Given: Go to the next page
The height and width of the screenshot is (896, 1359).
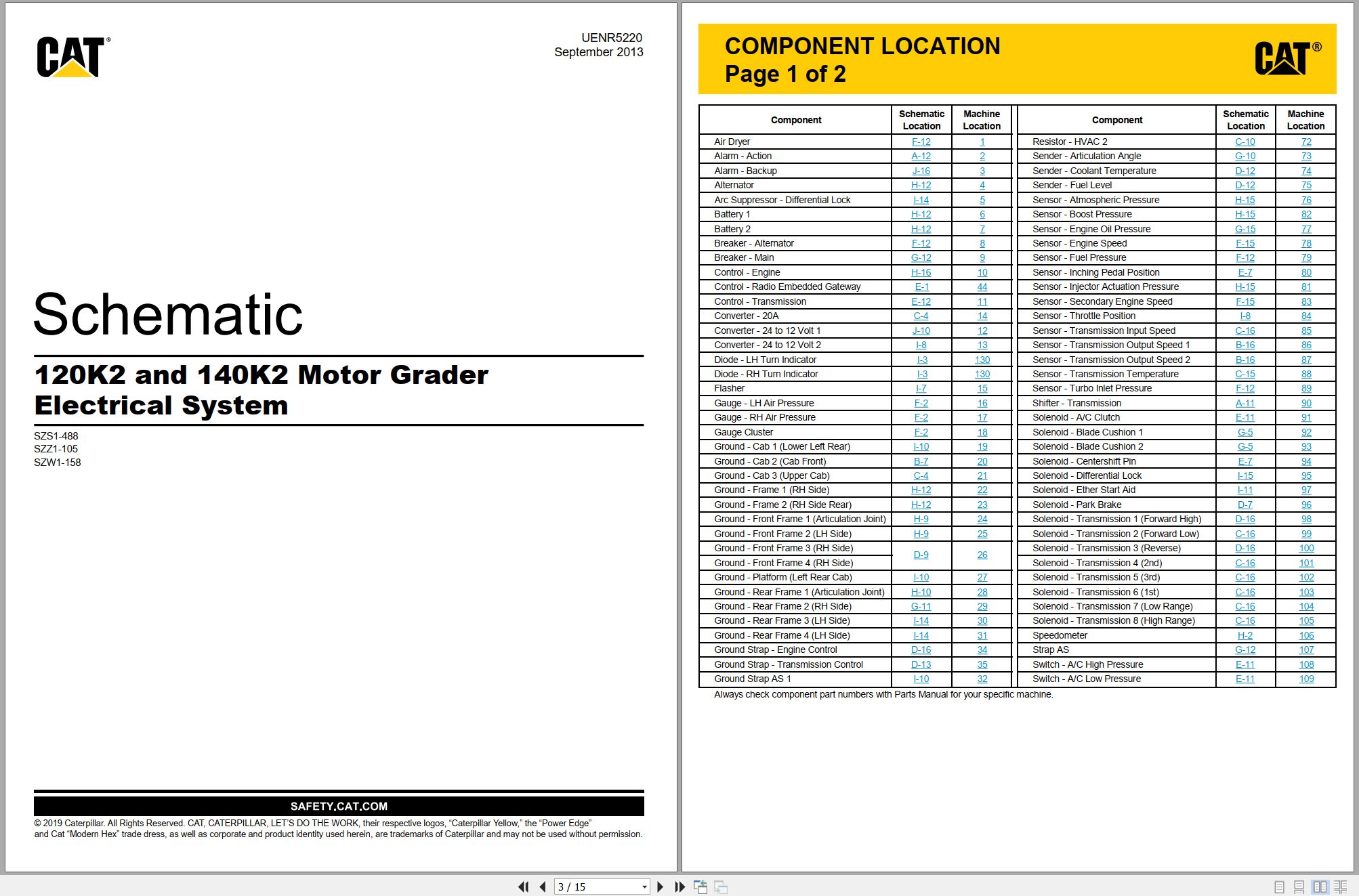Looking at the screenshot, I should coord(661,887).
